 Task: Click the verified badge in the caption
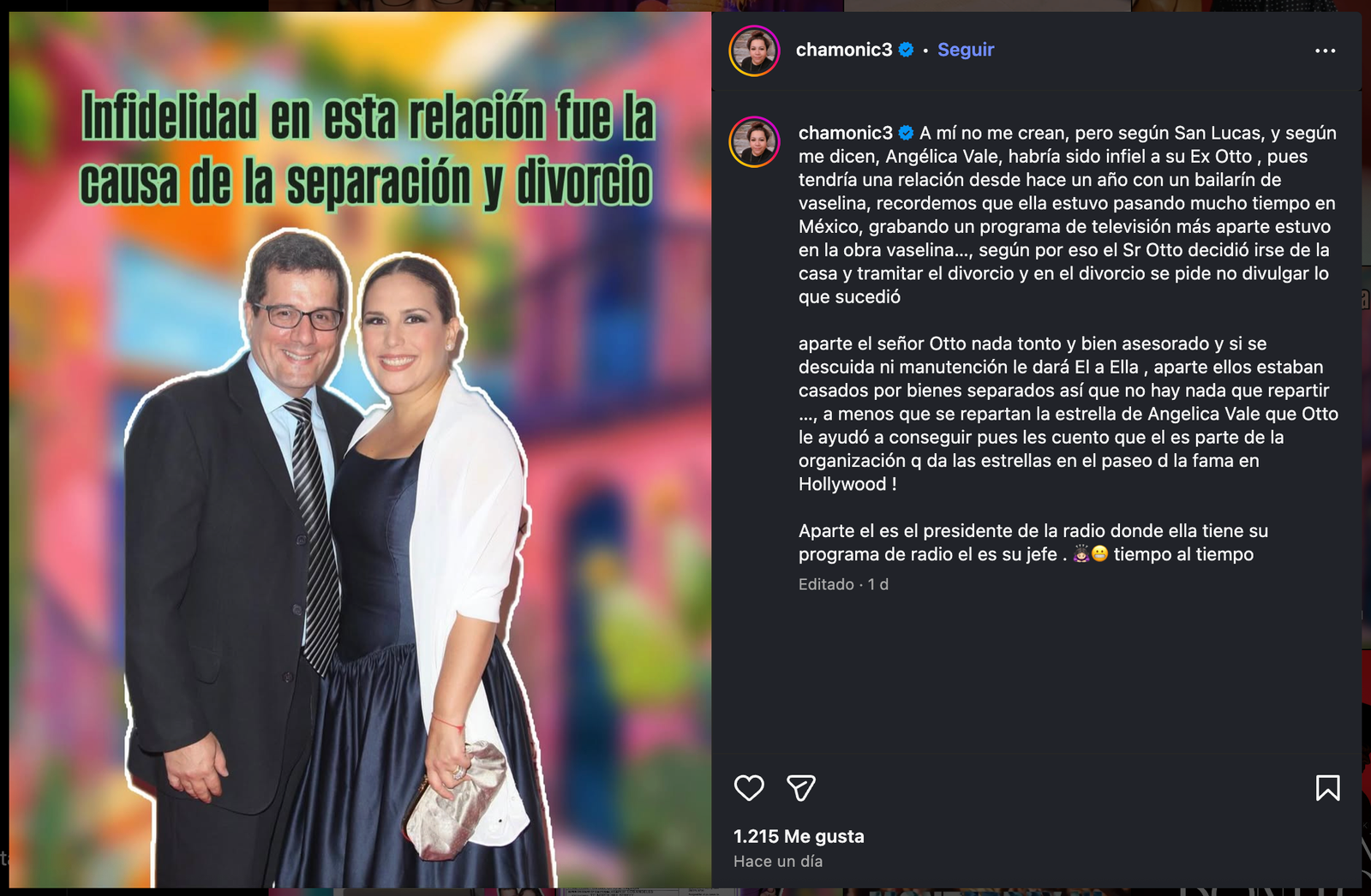906,133
